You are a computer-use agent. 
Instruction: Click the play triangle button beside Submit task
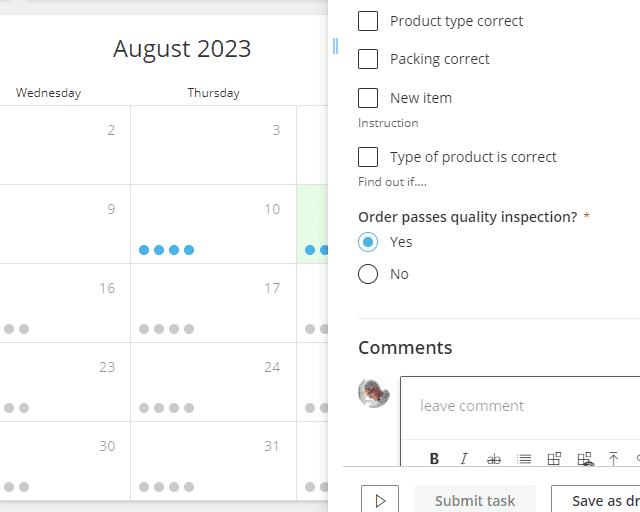coord(380,500)
